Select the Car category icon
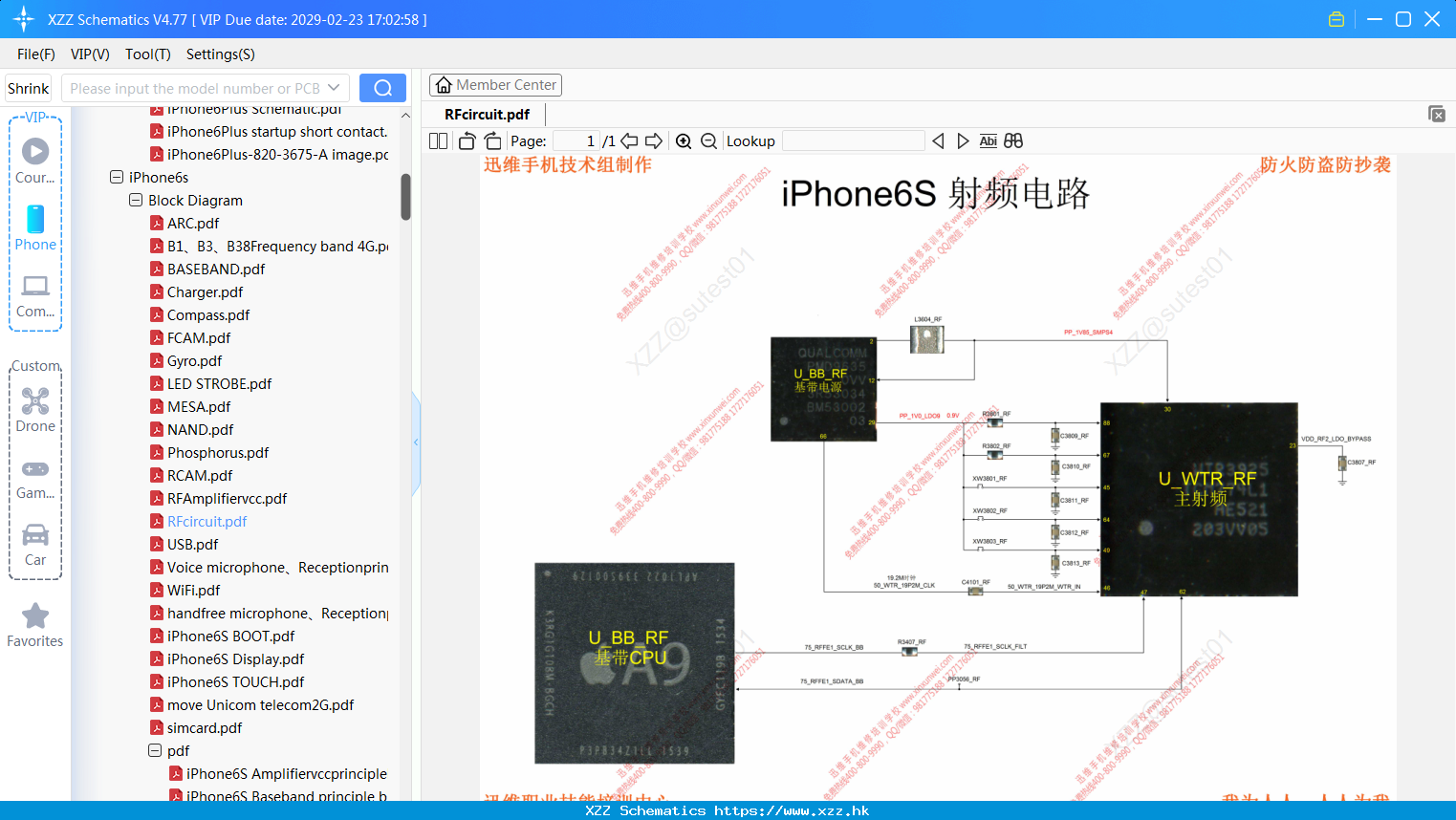 (x=35, y=534)
